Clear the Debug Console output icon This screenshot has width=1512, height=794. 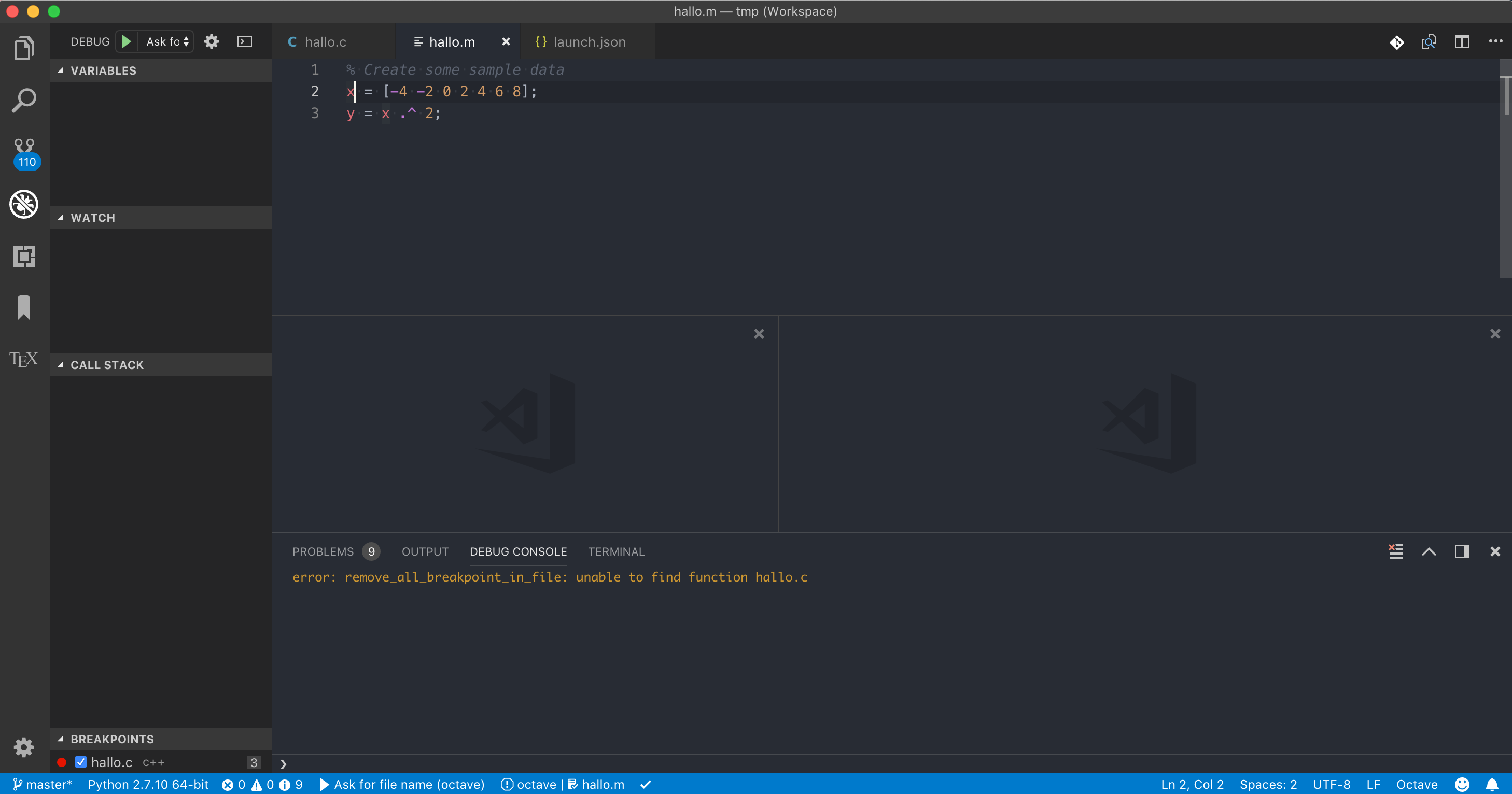[1396, 551]
